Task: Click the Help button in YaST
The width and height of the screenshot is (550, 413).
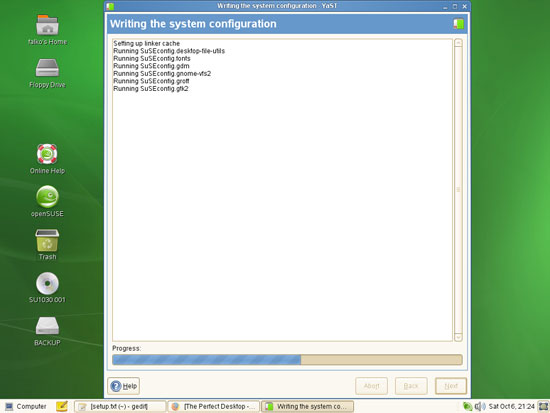Action: (123, 386)
